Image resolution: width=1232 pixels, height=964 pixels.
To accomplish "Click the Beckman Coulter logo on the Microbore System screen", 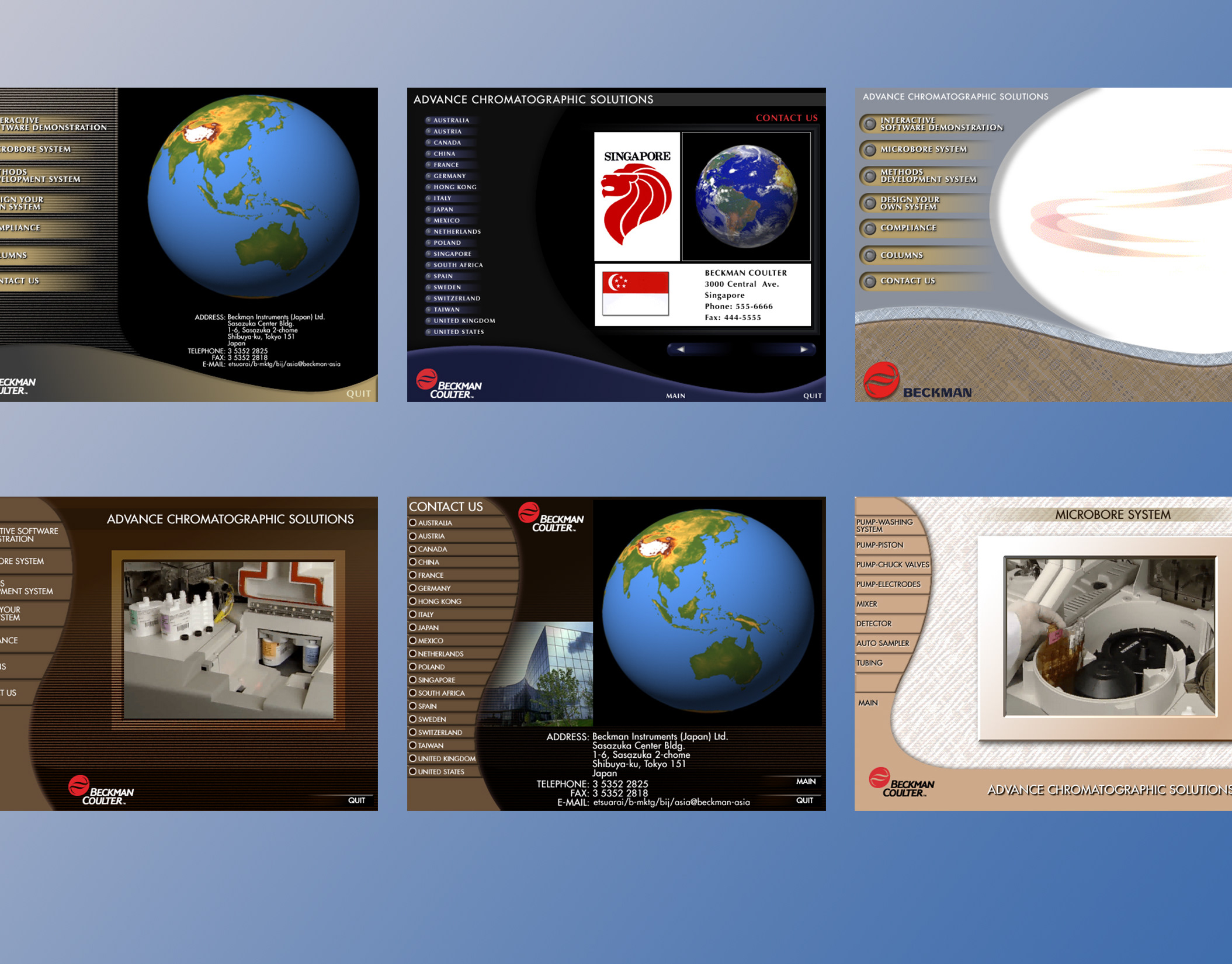I will point(901,782).
